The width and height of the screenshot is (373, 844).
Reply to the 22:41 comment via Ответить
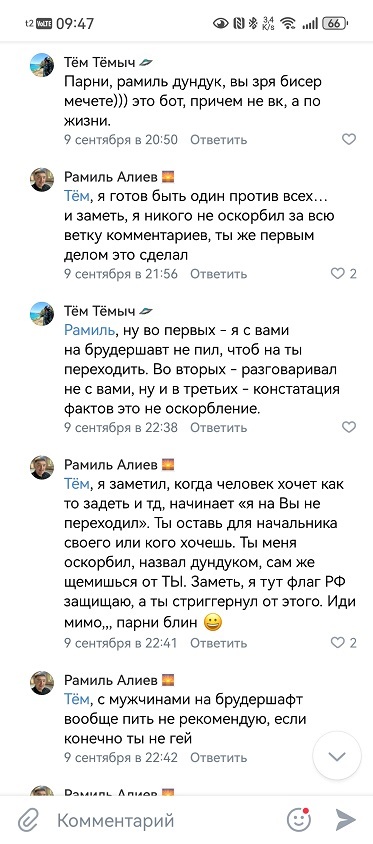point(219,643)
